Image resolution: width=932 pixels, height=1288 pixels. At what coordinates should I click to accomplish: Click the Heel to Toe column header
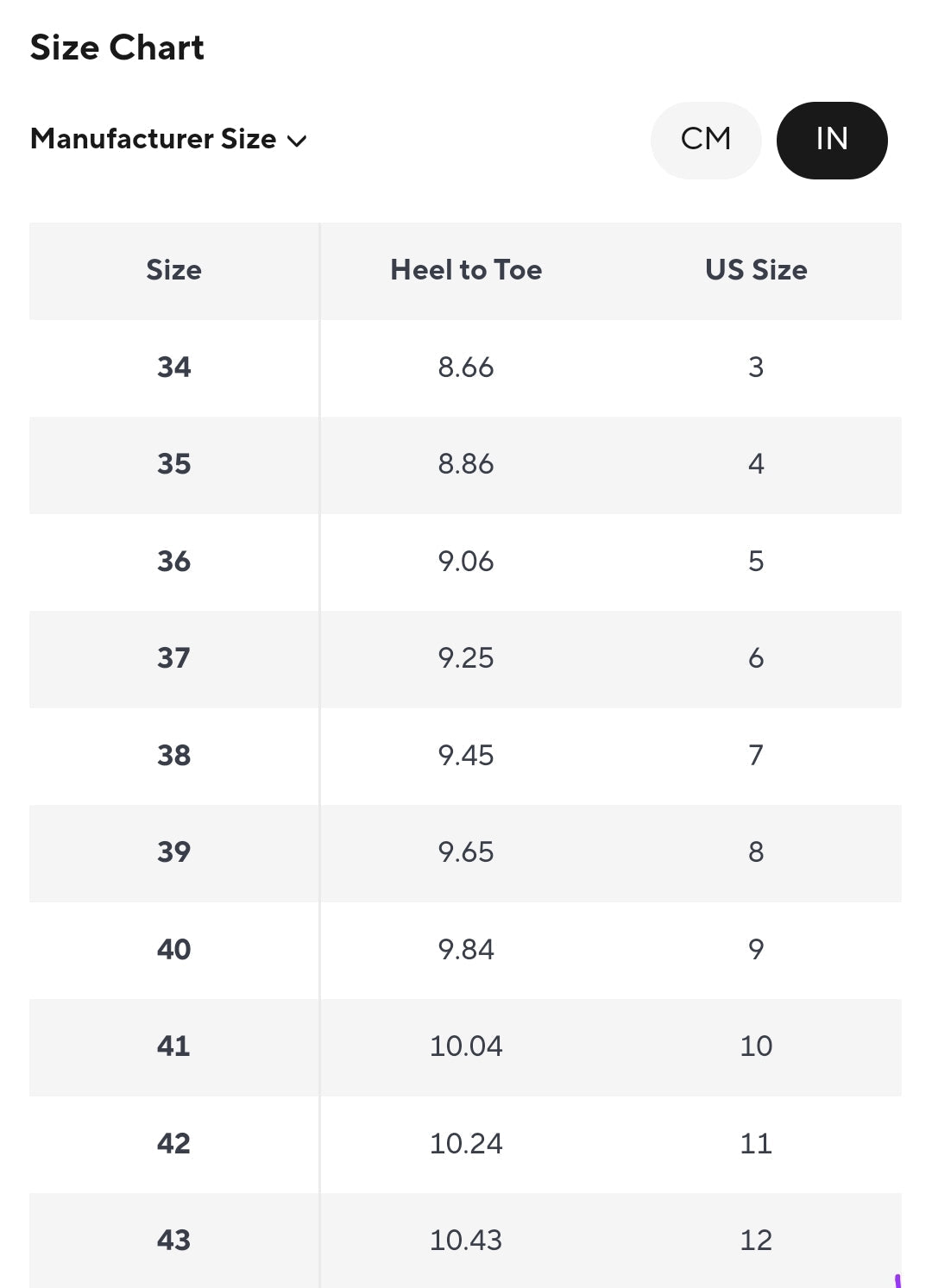click(x=466, y=270)
